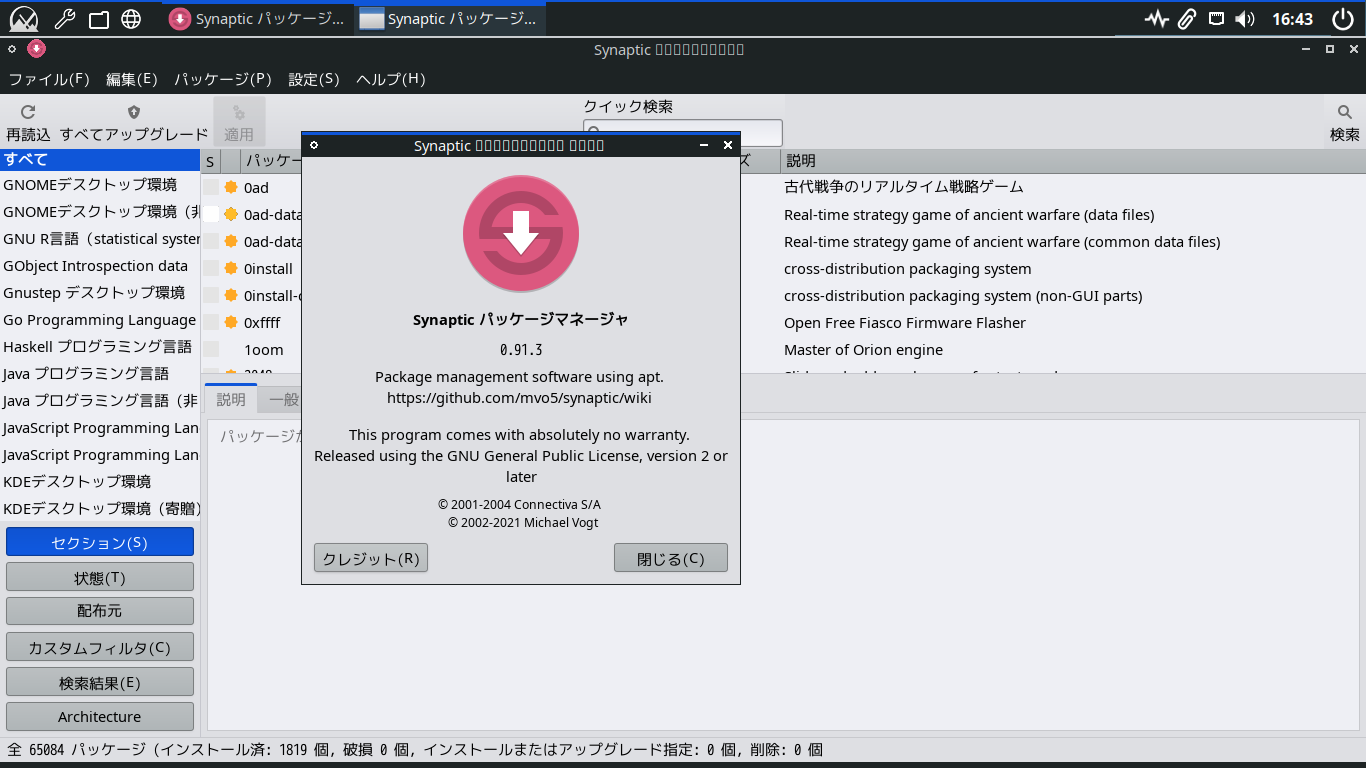Image resolution: width=1366 pixels, height=768 pixels.
Task: Click 'Open Free Fiasco Firmware Flasher' description
Action: coord(905,323)
